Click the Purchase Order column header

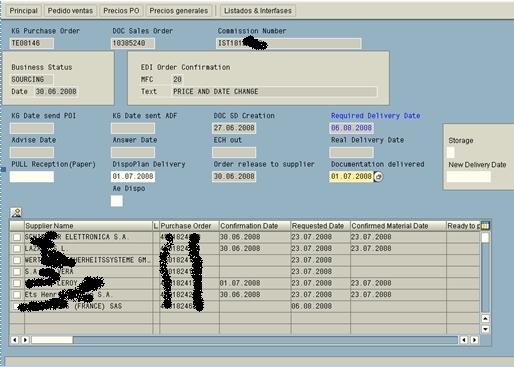tap(189, 226)
